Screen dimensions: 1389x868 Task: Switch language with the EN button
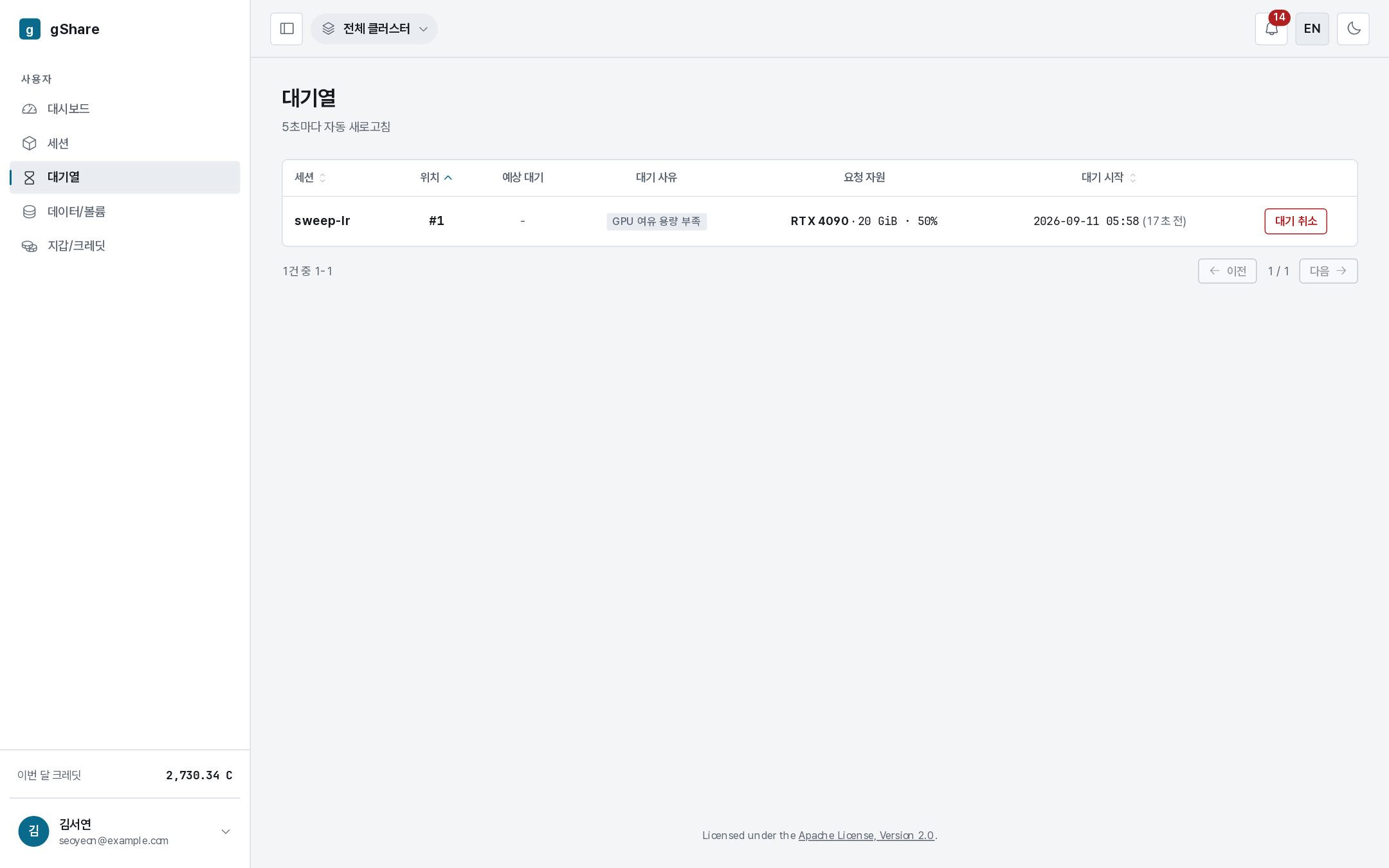1312,29
